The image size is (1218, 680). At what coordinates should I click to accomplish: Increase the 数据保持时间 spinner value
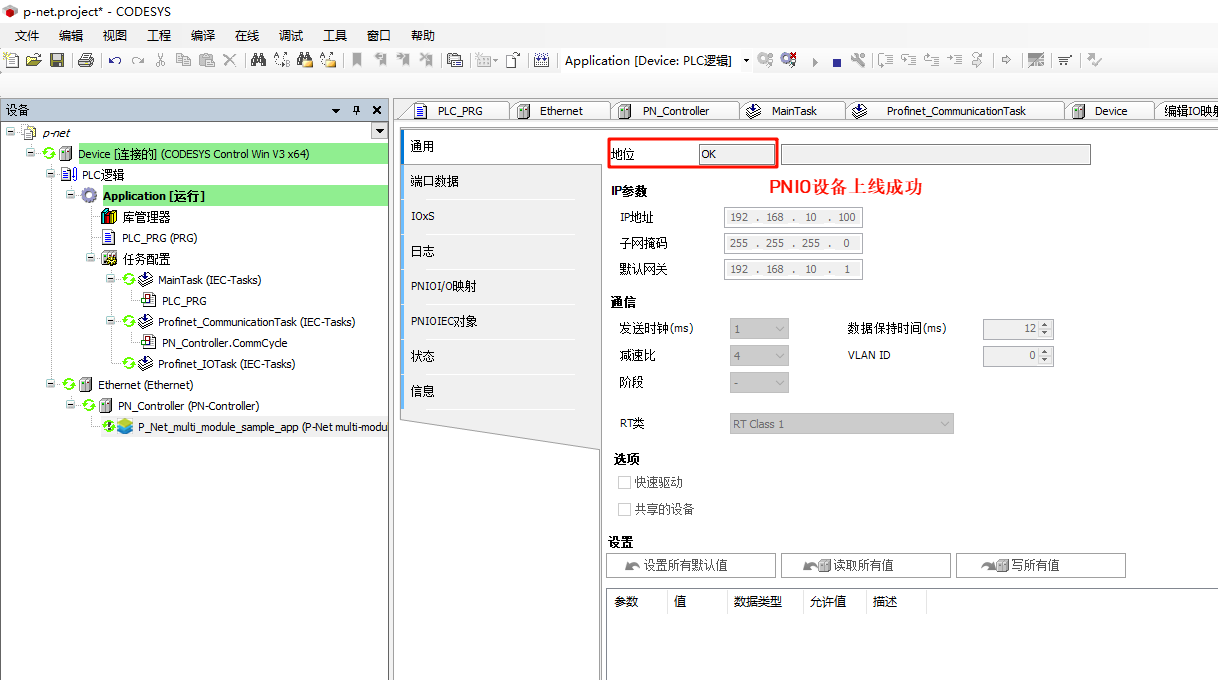pos(1045,324)
